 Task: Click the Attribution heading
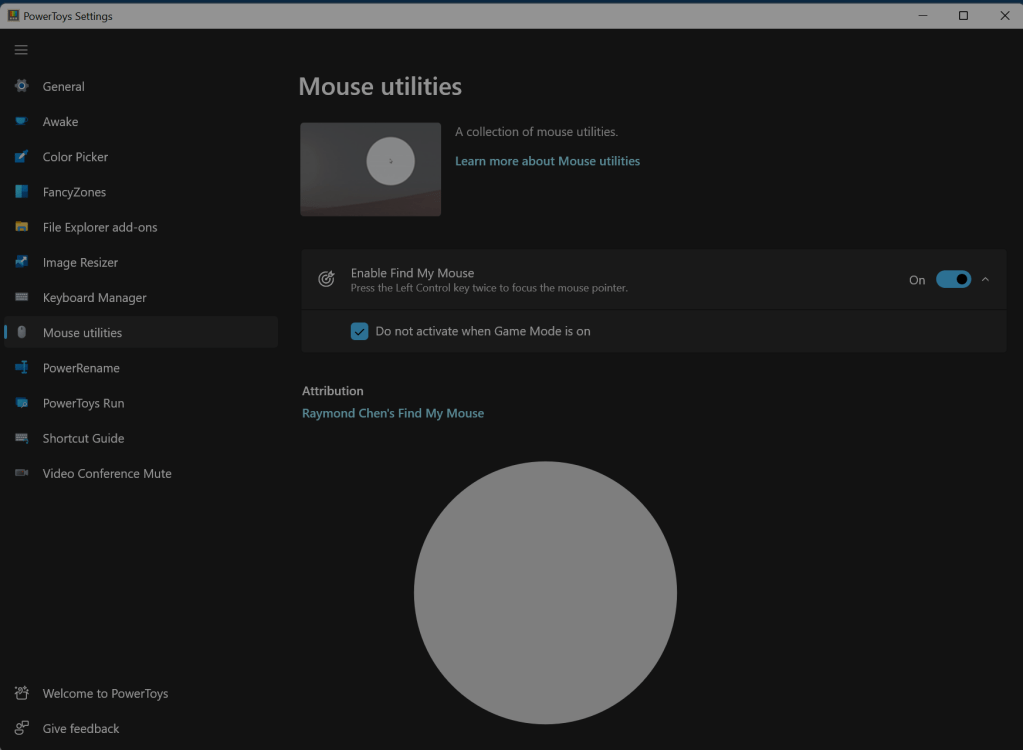click(x=333, y=391)
